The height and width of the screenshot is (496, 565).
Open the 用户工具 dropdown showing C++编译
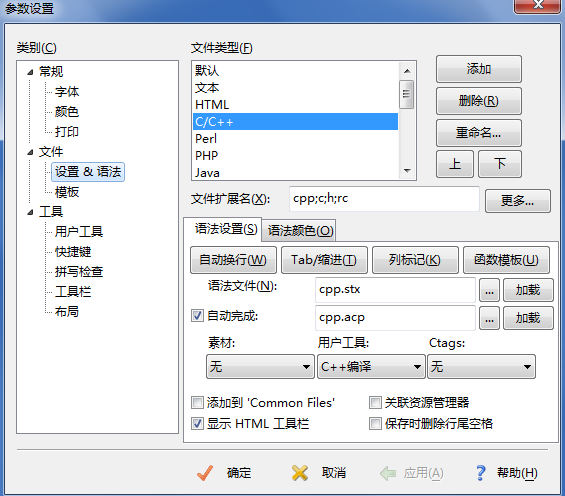[371, 367]
